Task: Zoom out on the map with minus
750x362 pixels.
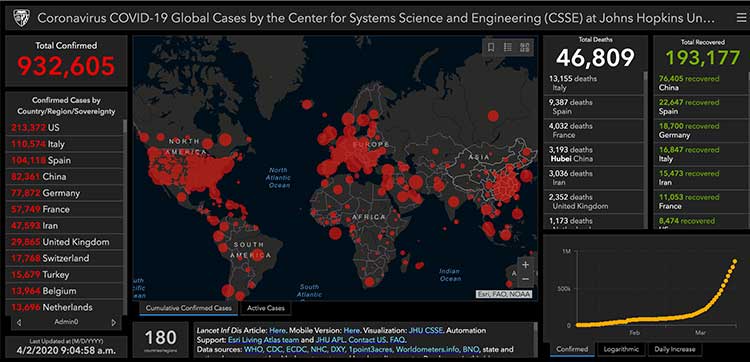Action: point(526,279)
